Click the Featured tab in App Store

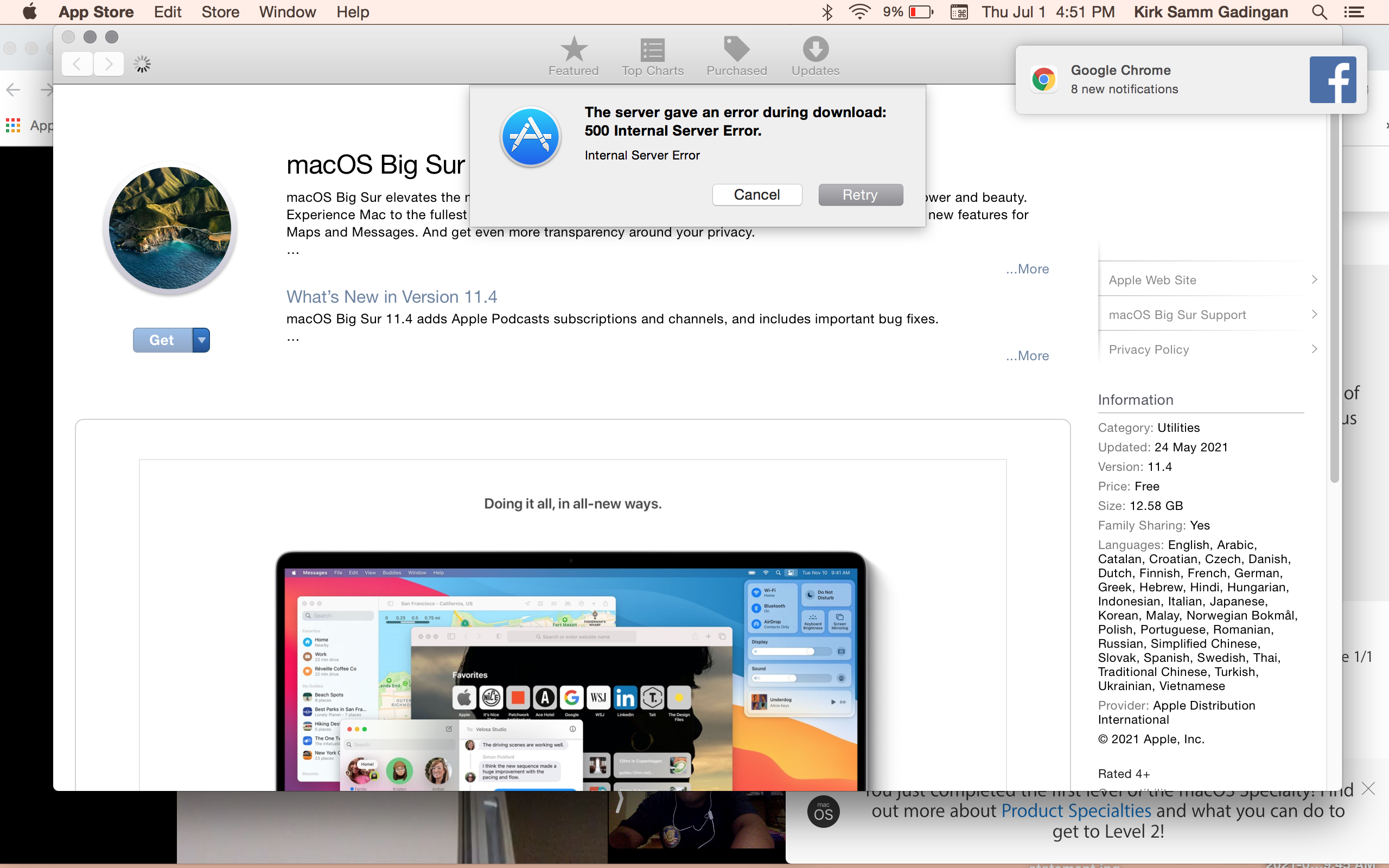[573, 54]
